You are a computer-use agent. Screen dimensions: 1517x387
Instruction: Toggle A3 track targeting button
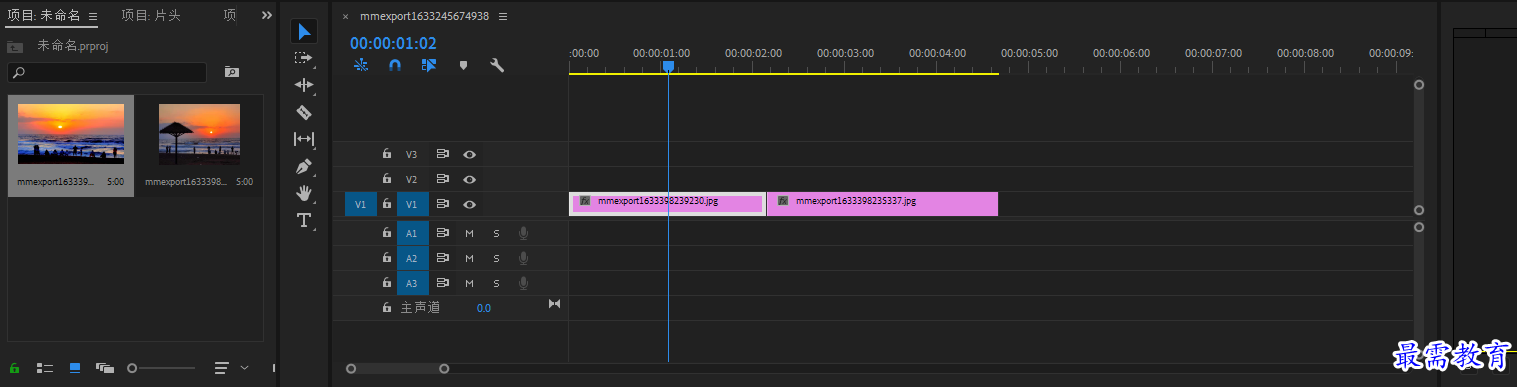click(x=412, y=283)
